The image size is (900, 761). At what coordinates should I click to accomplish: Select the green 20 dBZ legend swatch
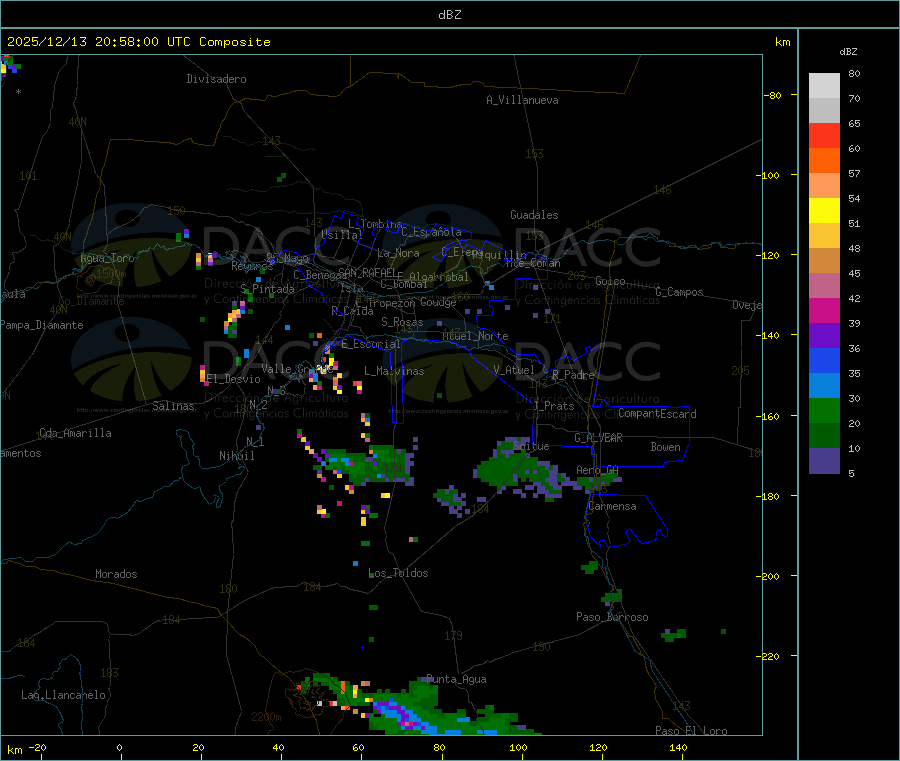coord(824,410)
